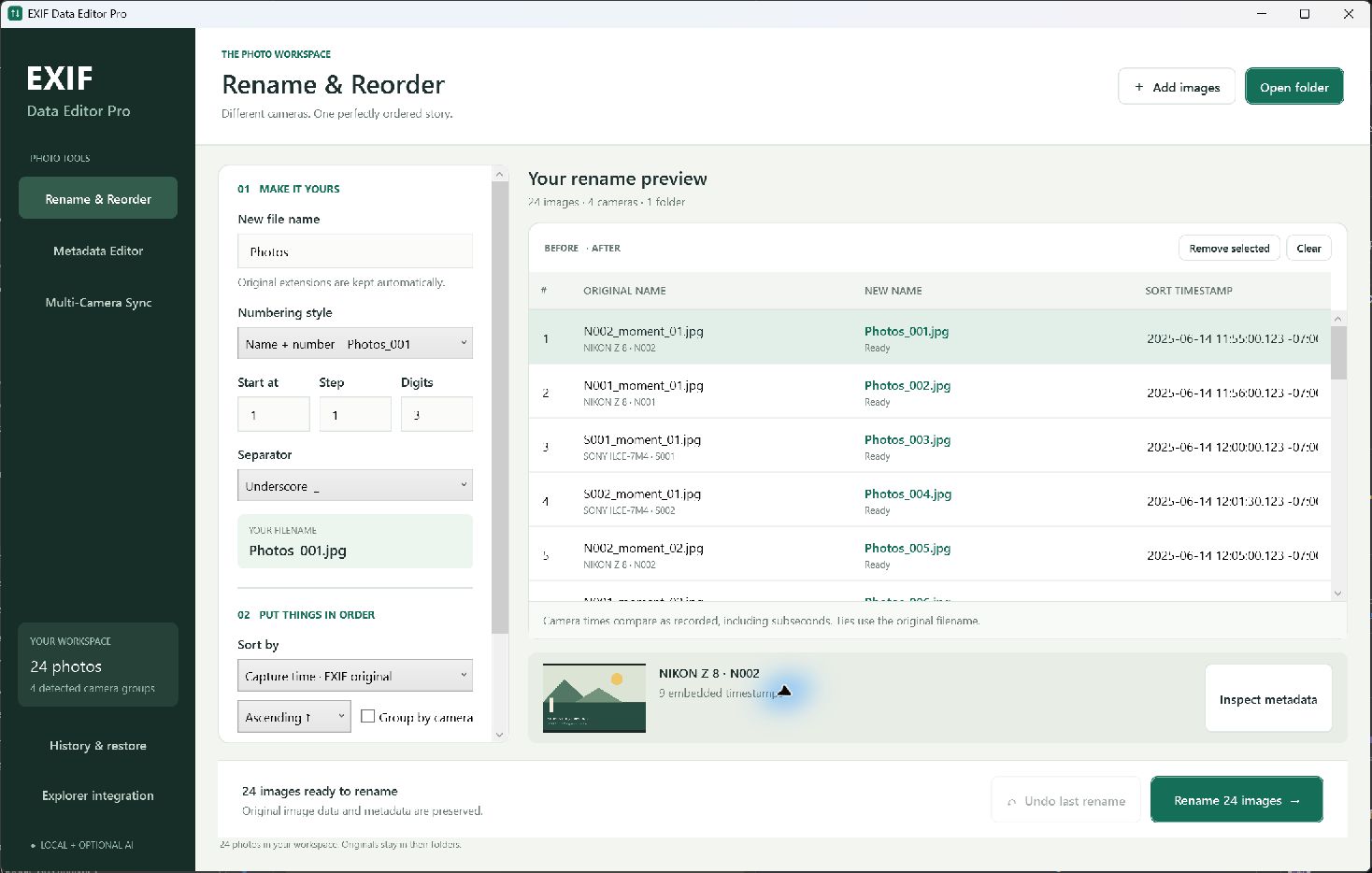Click the Your Filename preview box
Viewport: 1372px width, 873px height.
click(x=355, y=541)
